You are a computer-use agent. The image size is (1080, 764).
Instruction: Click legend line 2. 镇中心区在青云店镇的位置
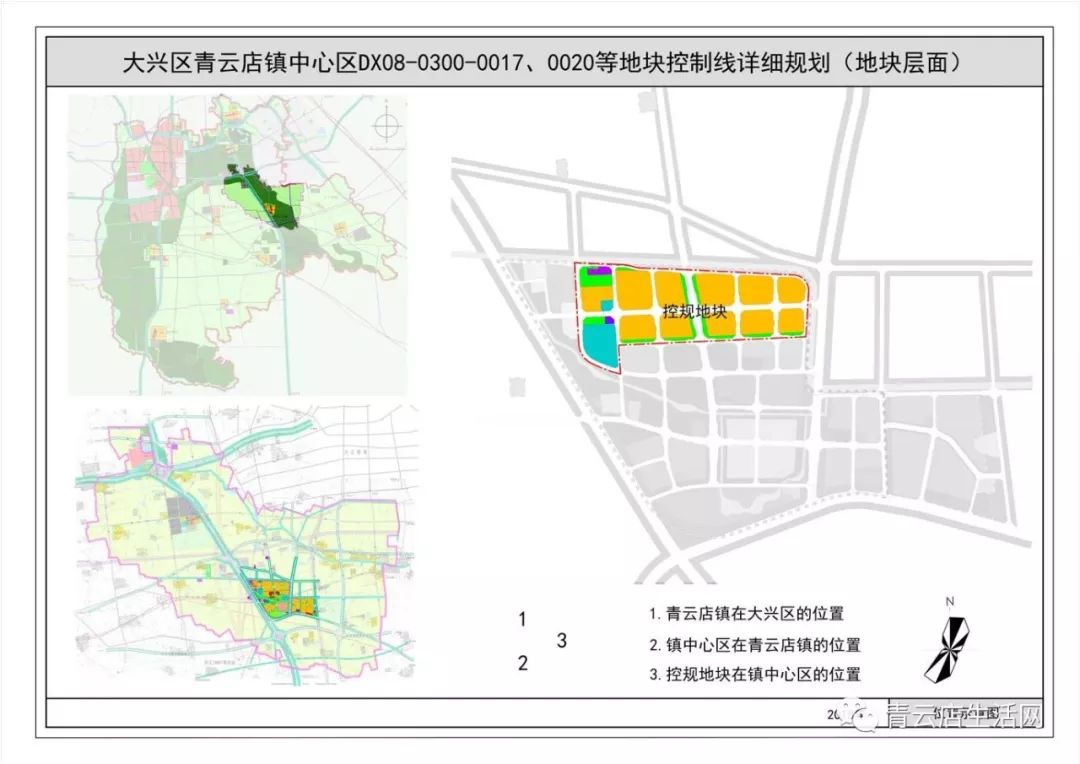click(755, 645)
